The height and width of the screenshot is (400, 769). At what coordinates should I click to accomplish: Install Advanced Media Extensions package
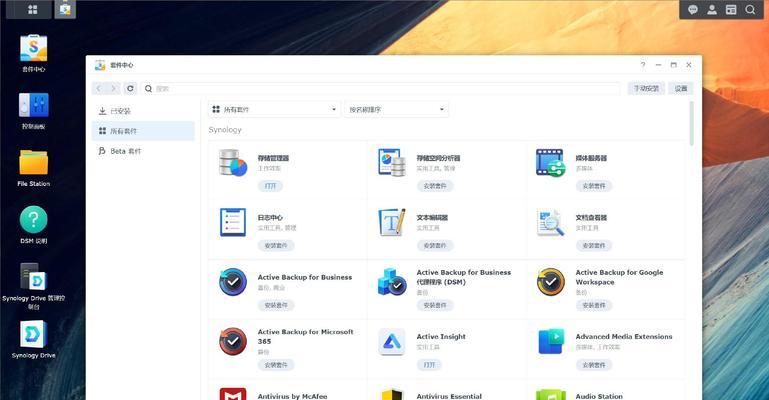tap(593, 365)
